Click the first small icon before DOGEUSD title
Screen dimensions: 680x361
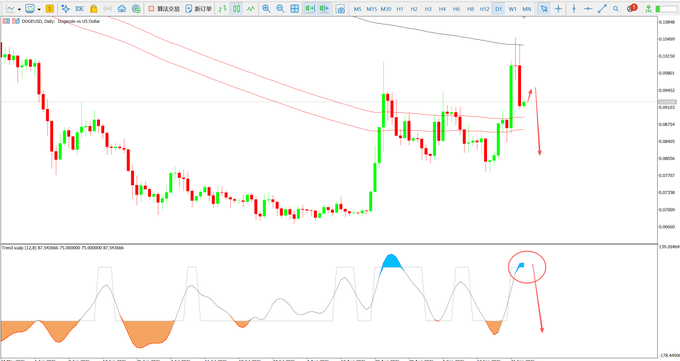click(x=6, y=21)
